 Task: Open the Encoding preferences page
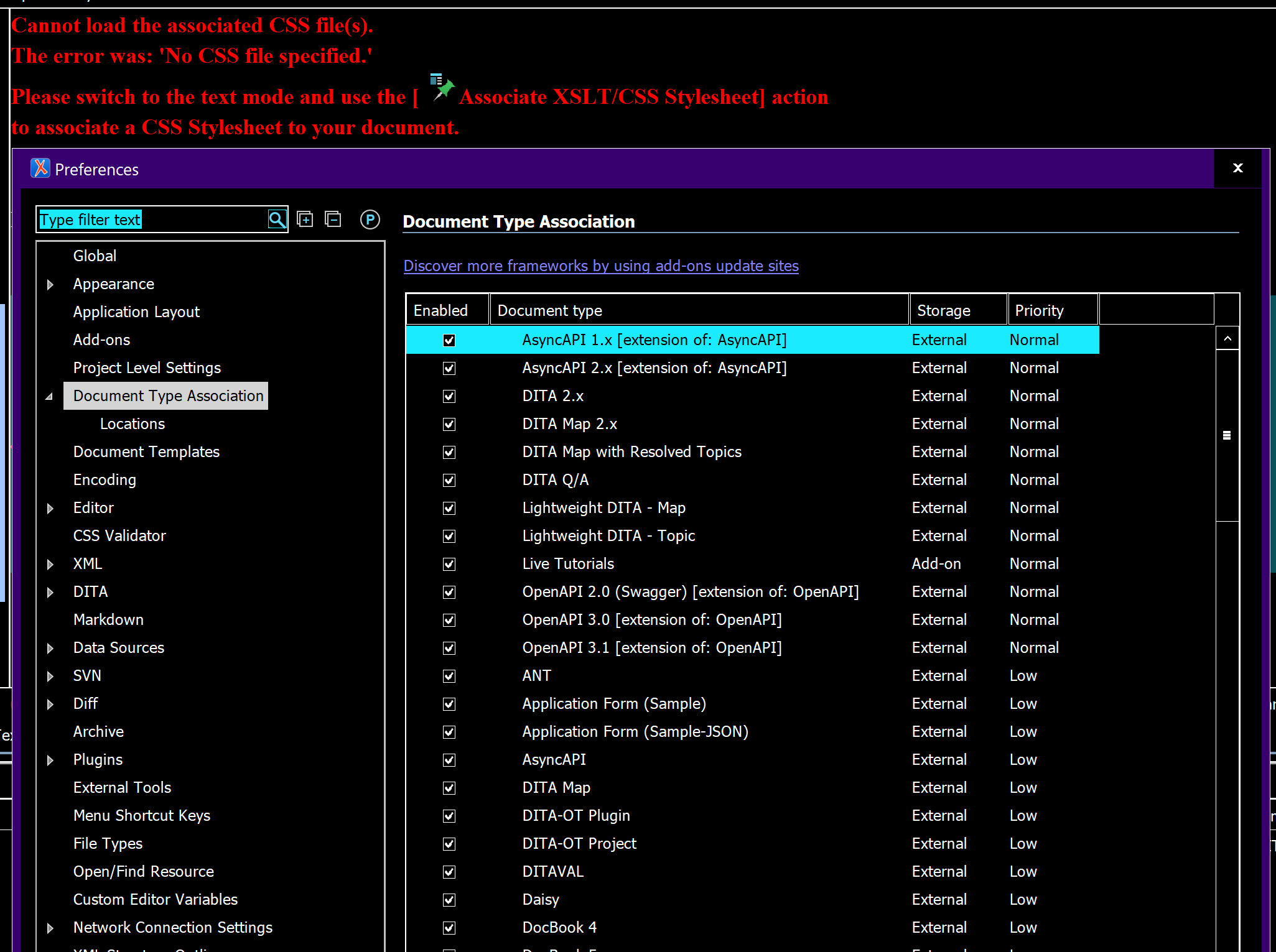[105, 480]
